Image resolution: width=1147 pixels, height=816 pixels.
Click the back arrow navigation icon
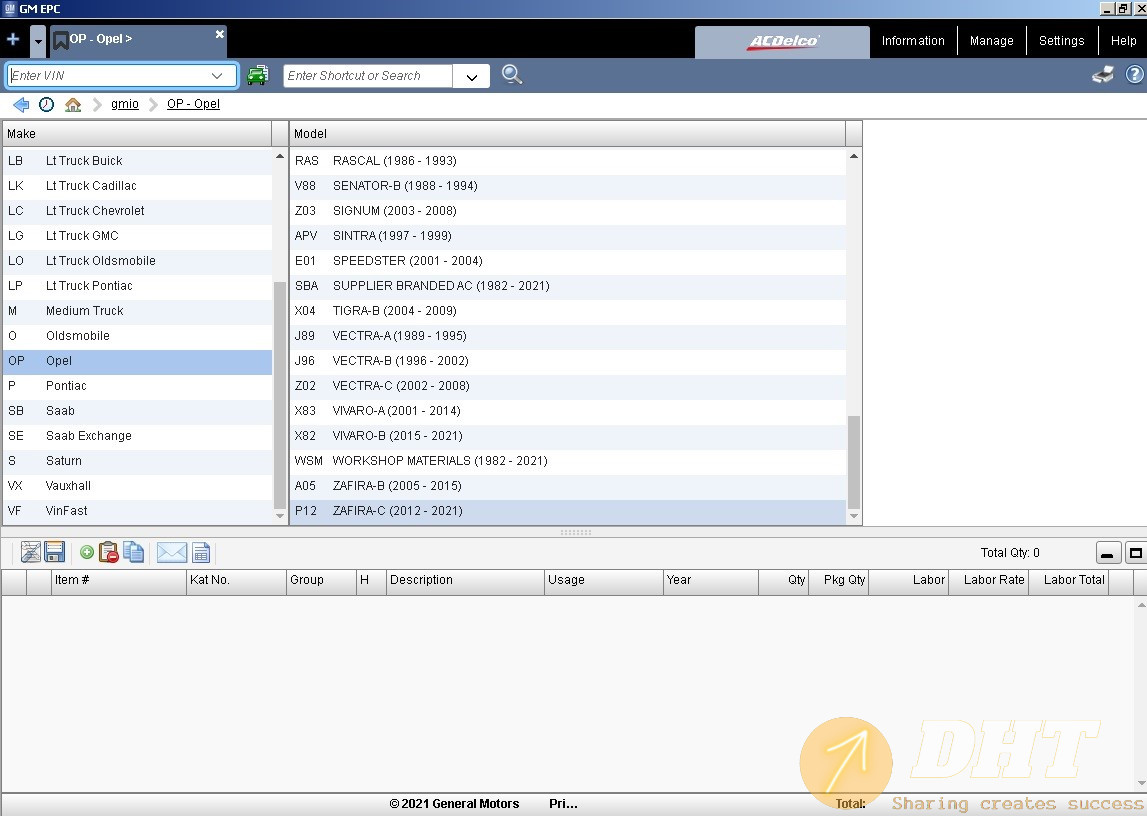point(20,104)
